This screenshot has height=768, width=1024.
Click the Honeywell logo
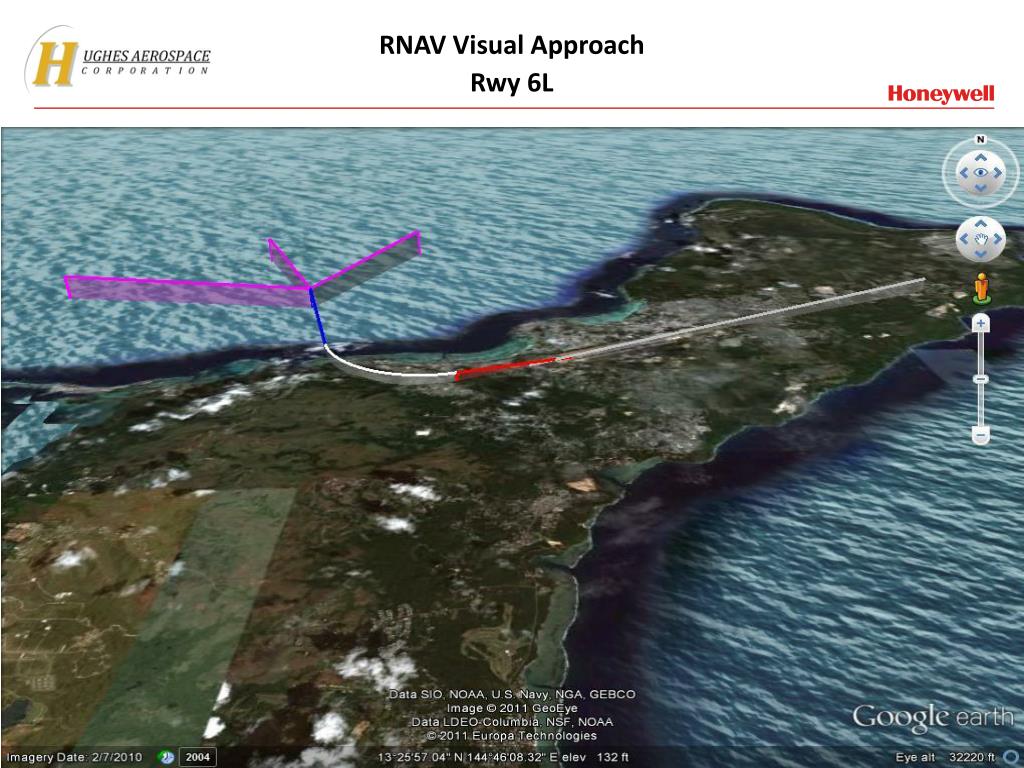tap(940, 94)
